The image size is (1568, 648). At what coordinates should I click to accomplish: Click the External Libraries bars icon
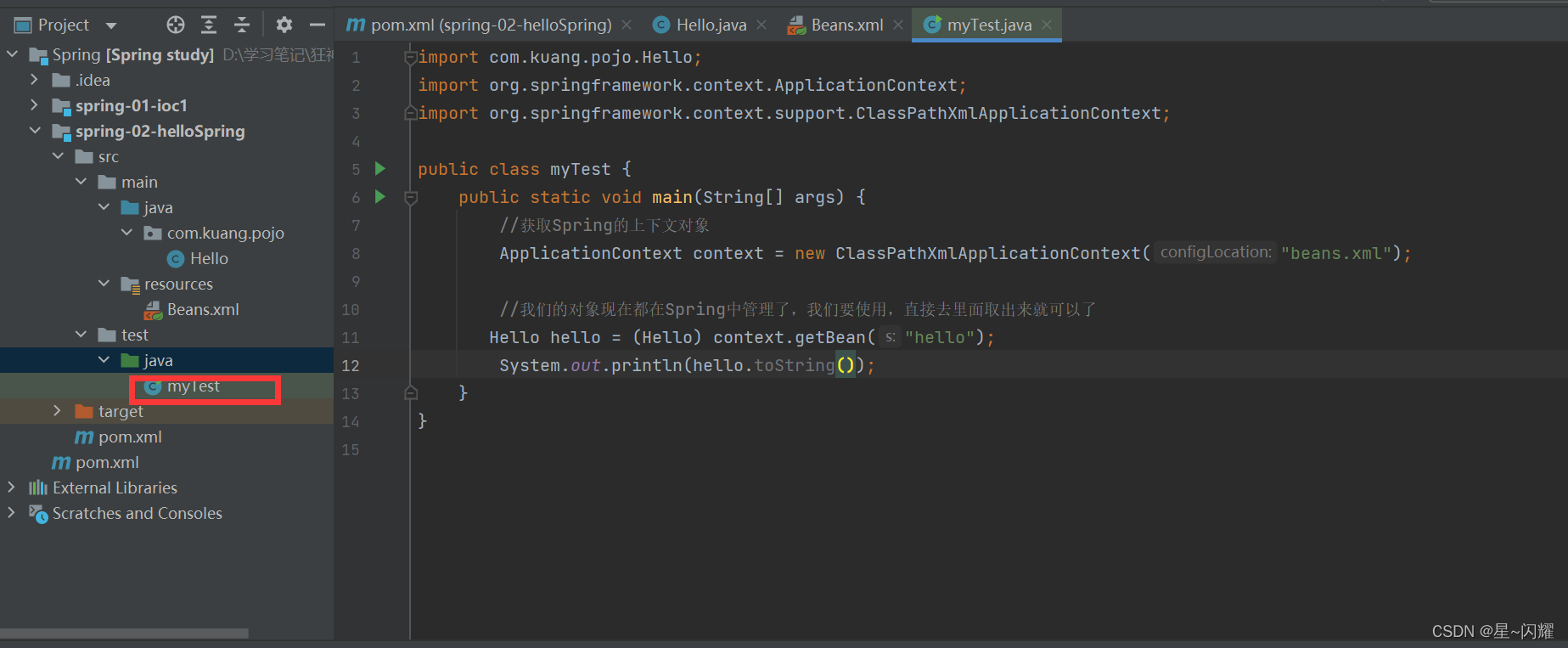point(38,487)
